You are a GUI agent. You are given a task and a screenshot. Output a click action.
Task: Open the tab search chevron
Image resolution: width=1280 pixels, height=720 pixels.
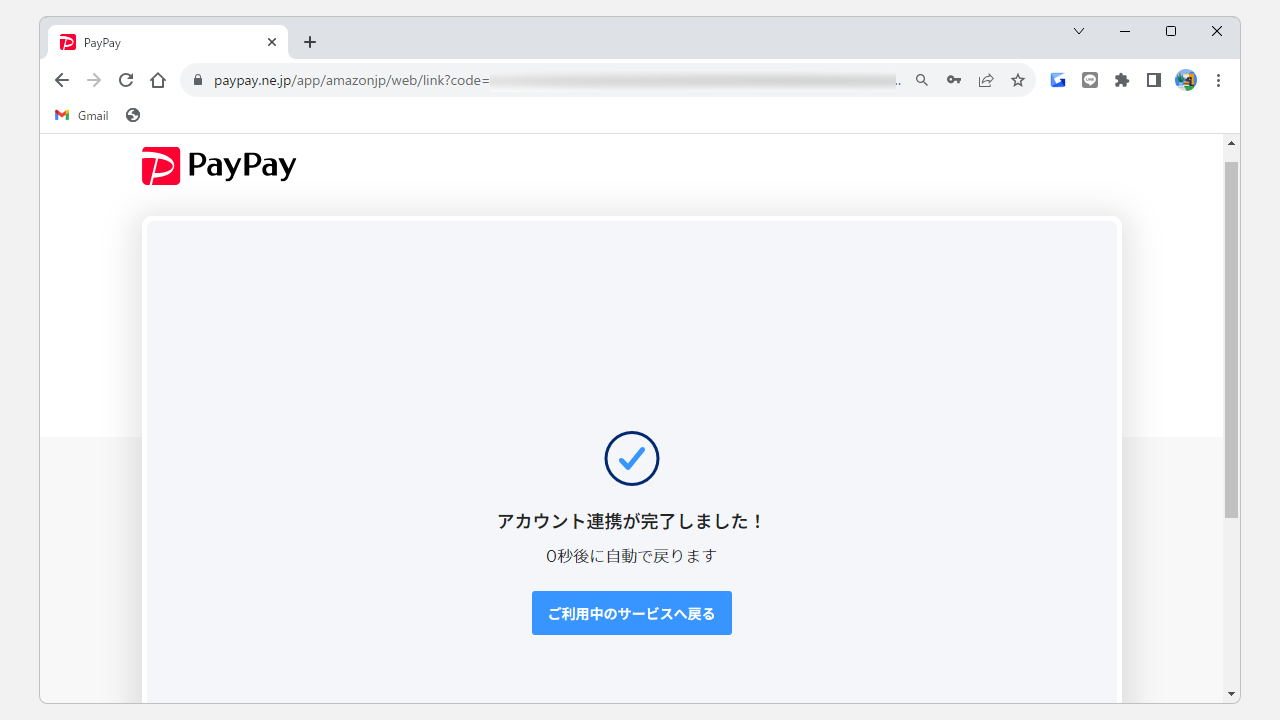tap(1078, 31)
